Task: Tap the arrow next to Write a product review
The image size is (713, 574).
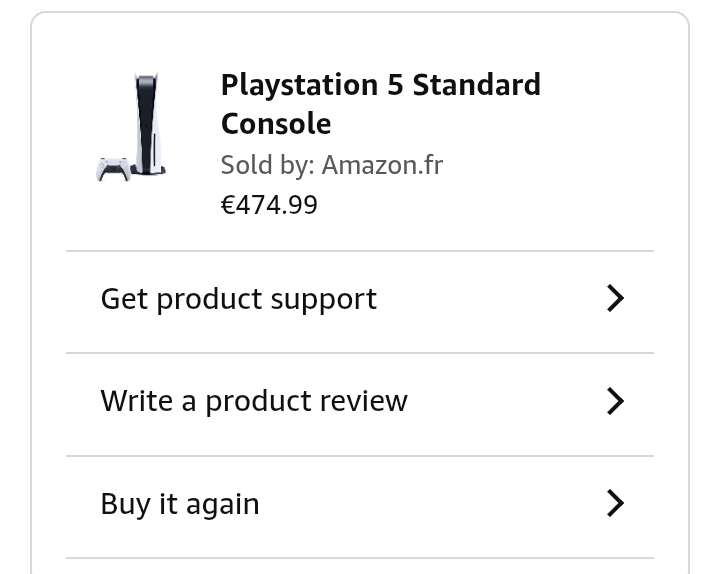Action: tap(615, 401)
